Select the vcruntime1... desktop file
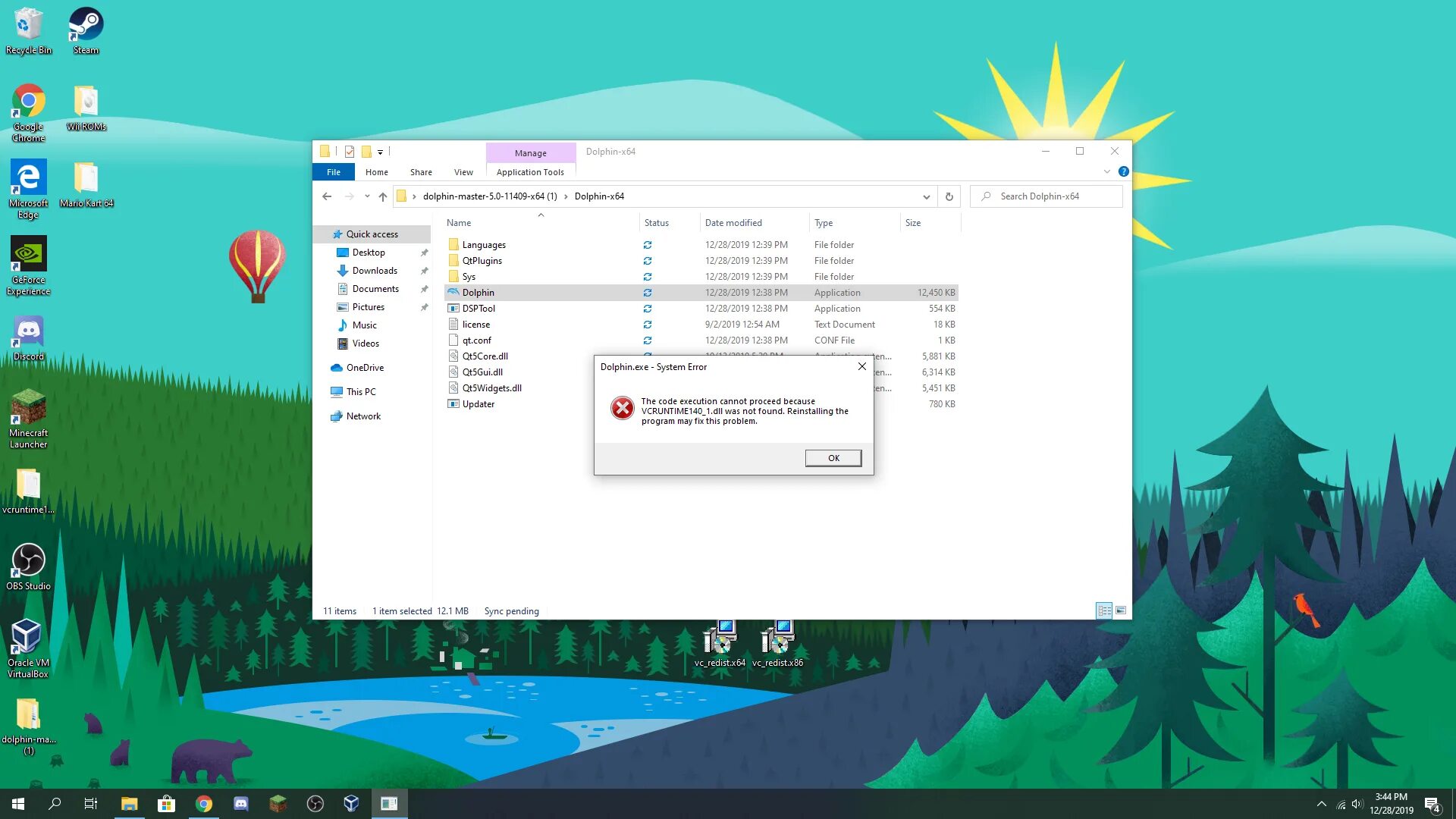Screen dimensions: 1456x819 click(x=28, y=491)
